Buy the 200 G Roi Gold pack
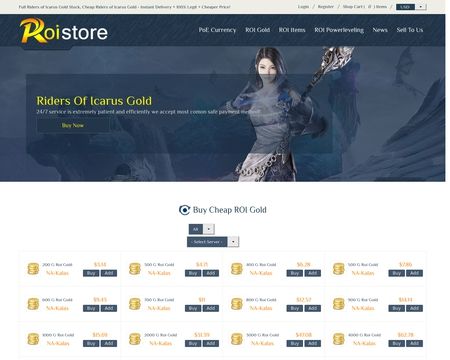 click(x=91, y=273)
